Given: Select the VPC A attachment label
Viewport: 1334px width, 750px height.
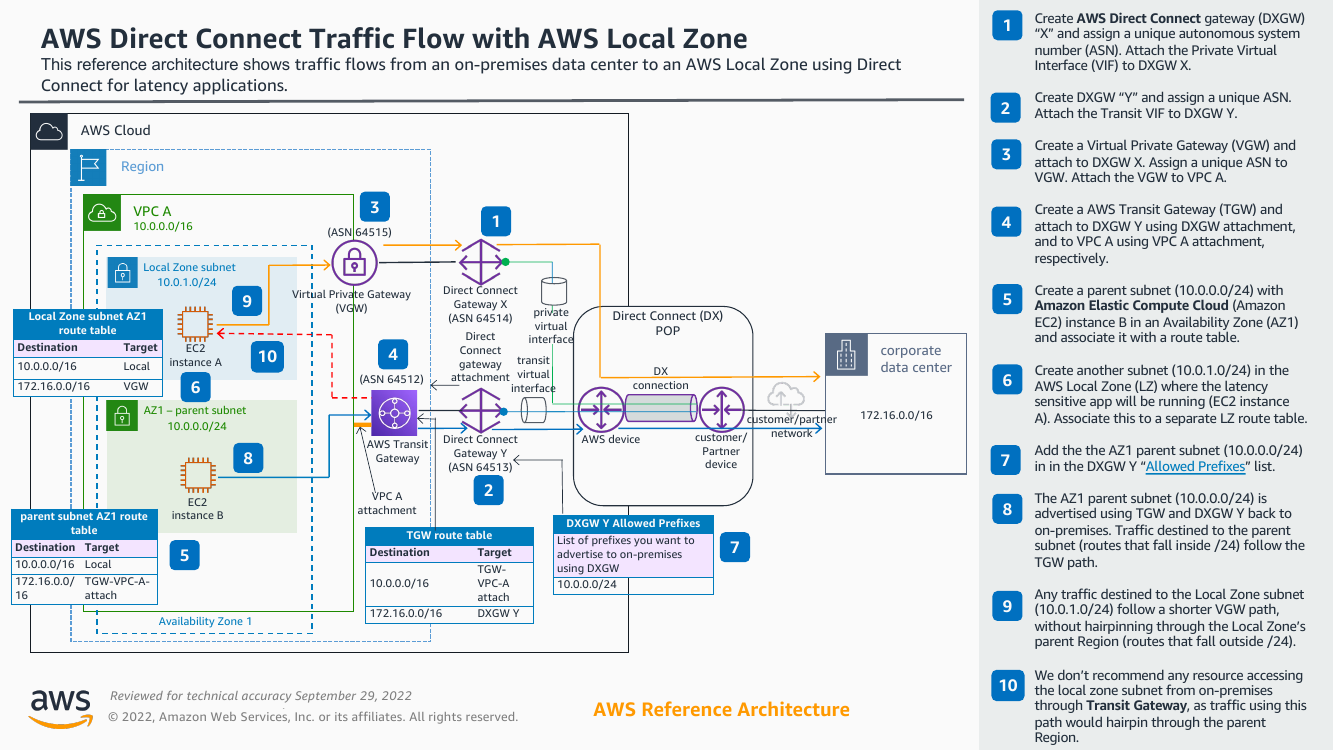Looking at the screenshot, I should pyautogui.click(x=387, y=503).
